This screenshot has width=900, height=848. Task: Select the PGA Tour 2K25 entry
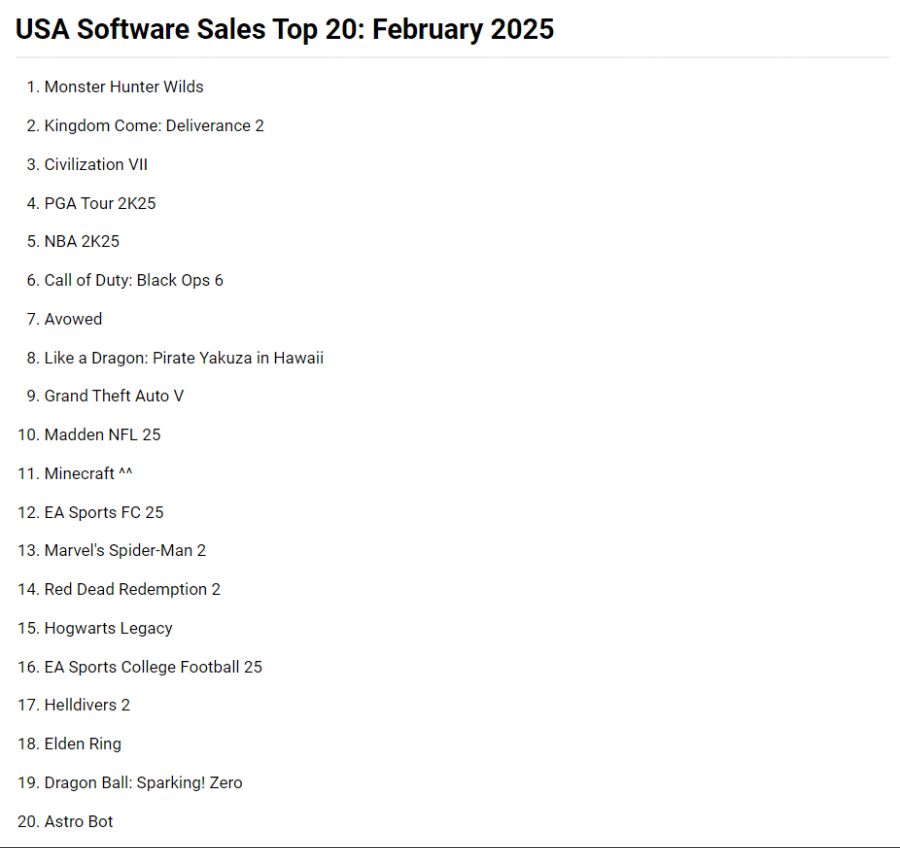tap(100, 203)
